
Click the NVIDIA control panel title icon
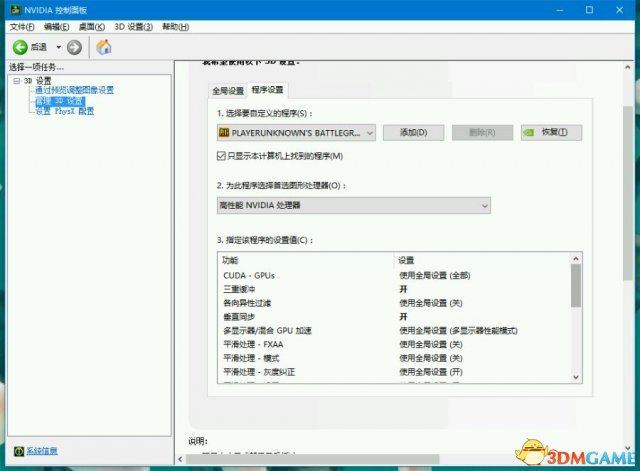pos(16,10)
